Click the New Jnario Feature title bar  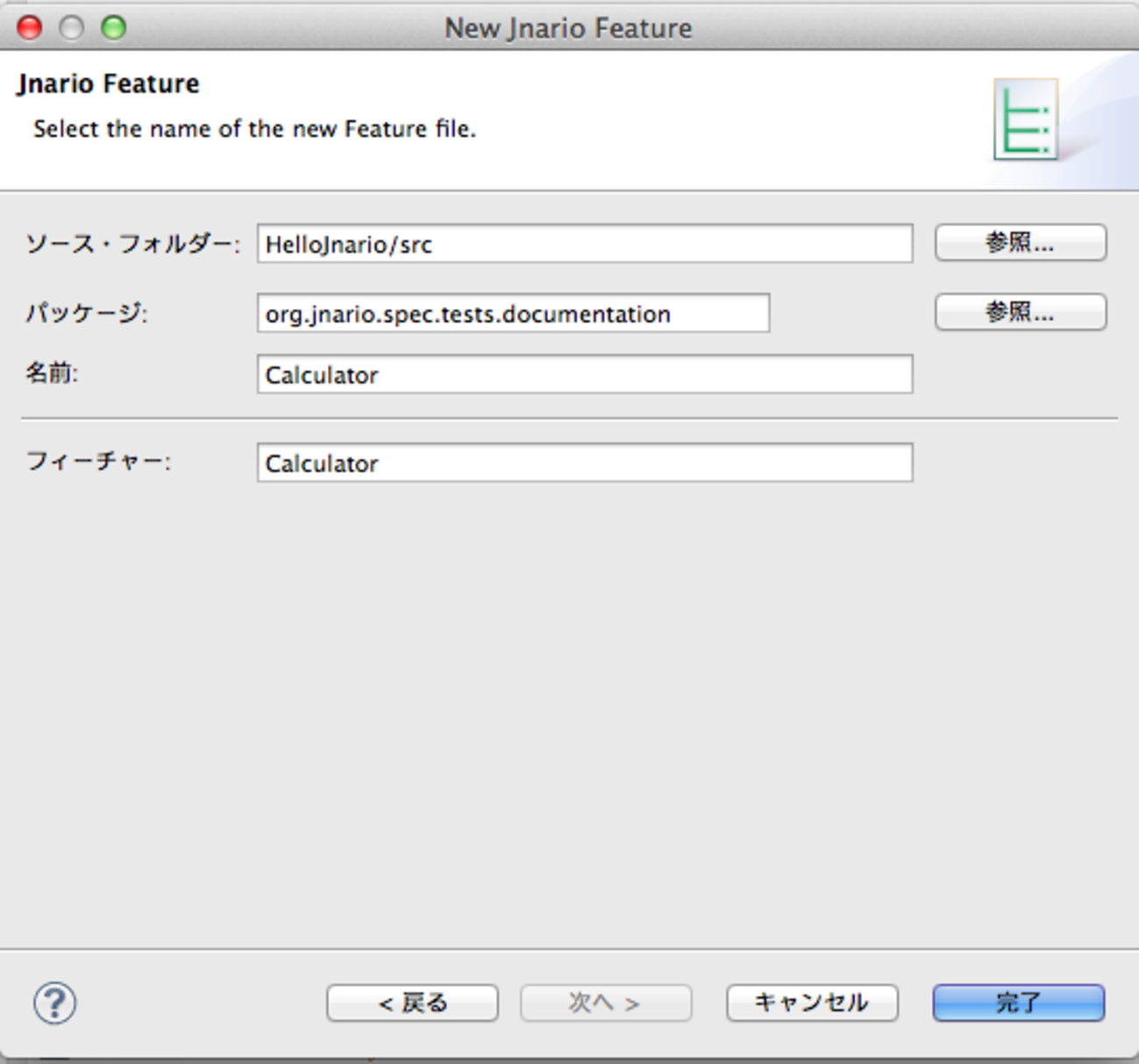coord(568,28)
